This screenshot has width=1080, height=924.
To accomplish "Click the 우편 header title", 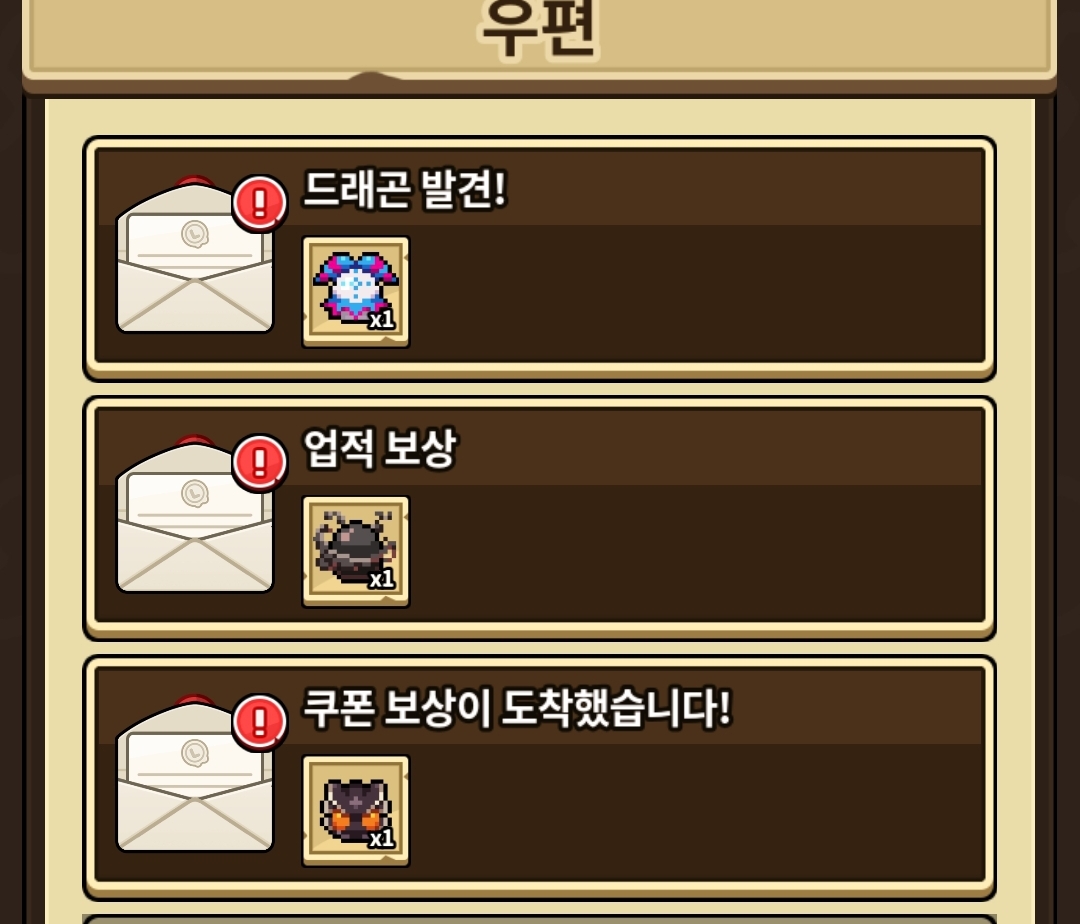I will point(539,29).
